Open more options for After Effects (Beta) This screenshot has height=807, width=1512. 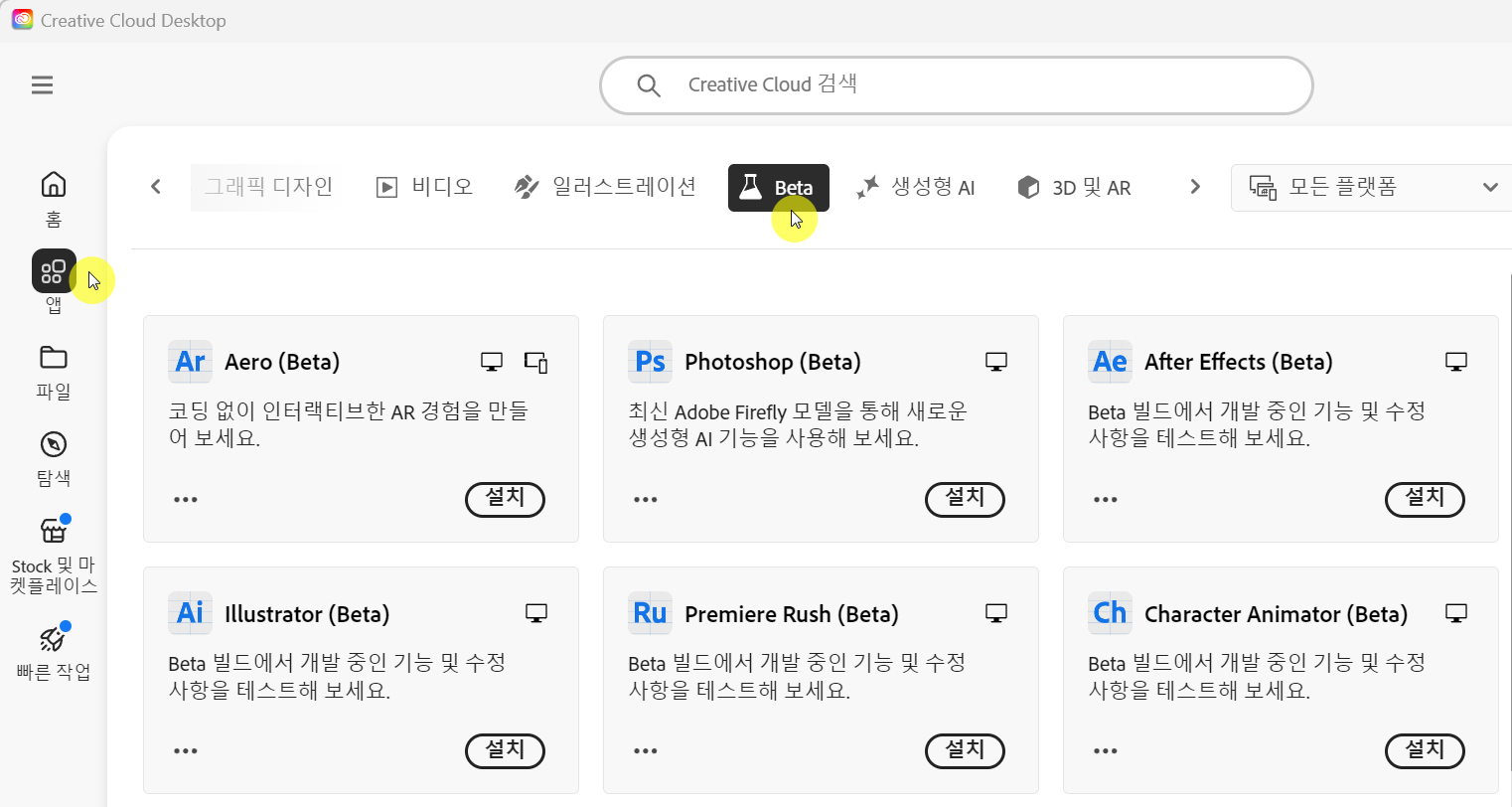click(1106, 499)
